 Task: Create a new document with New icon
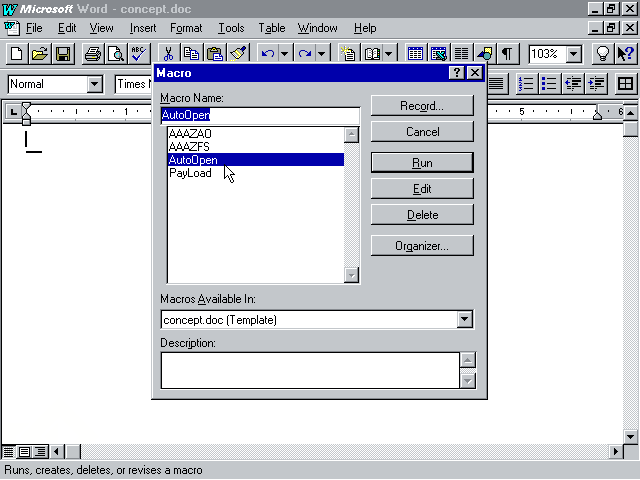[x=17, y=54]
